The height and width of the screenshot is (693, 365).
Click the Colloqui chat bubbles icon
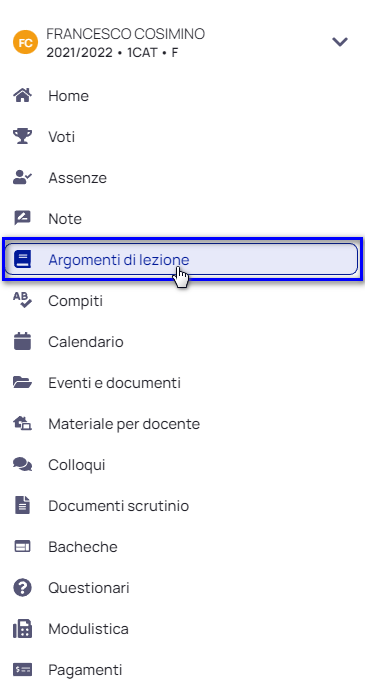coord(22,465)
